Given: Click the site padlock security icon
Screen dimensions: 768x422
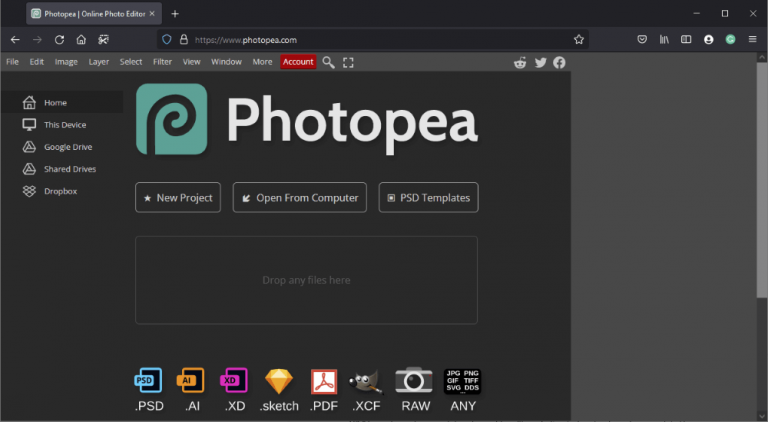Looking at the screenshot, I should tap(184, 40).
